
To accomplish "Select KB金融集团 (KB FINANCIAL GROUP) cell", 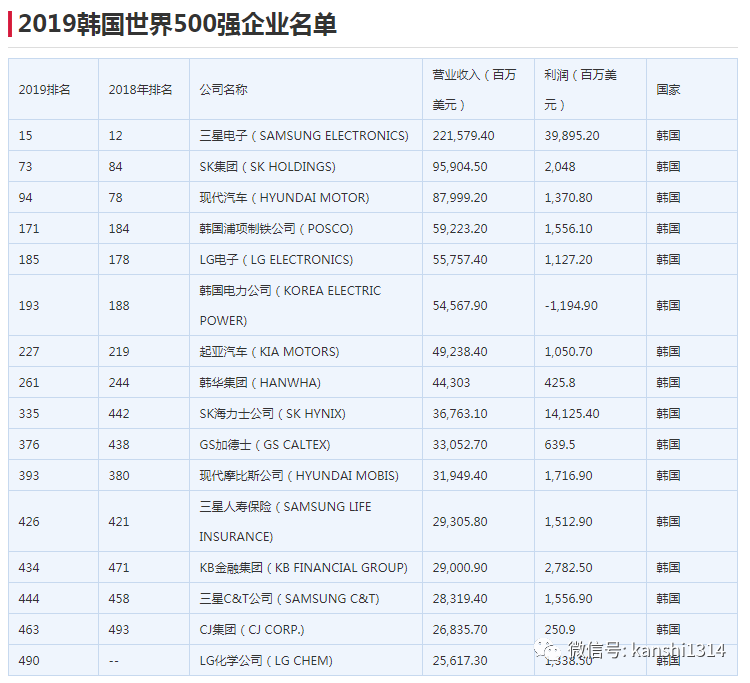I will 304,568.
